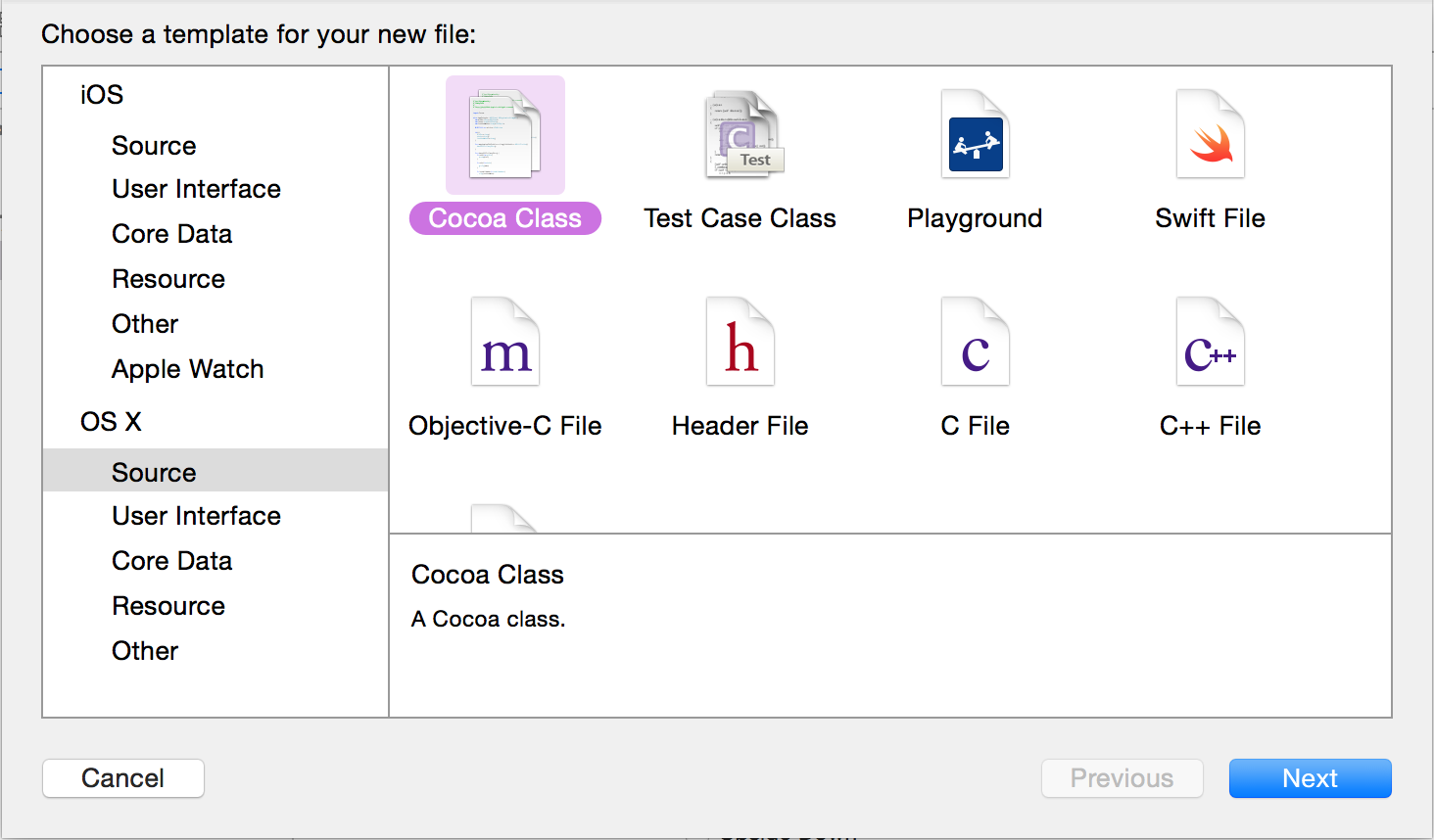Select Resource under OS X
This screenshot has width=1434, height=840.
[168, 606]
